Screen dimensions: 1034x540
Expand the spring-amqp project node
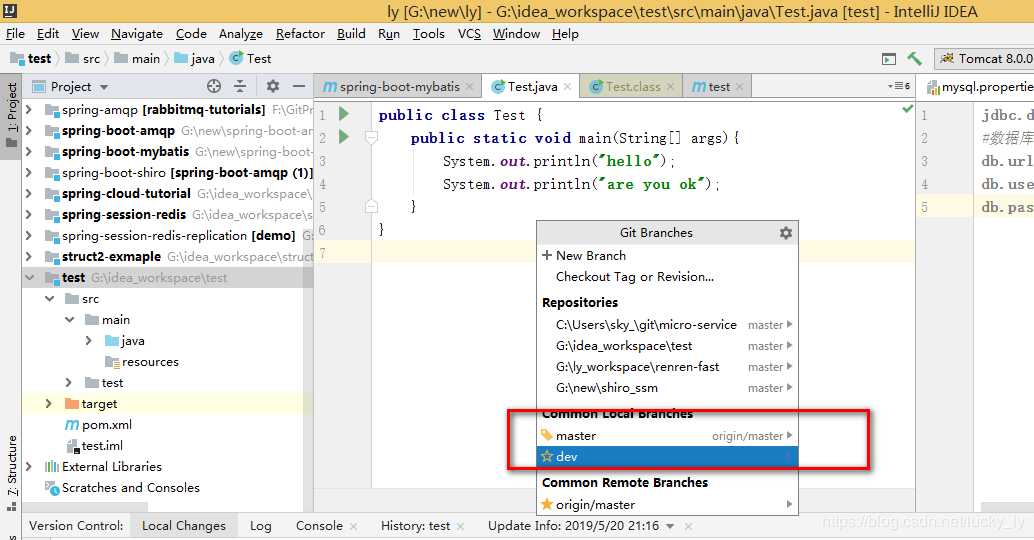(x=29, y=109)
